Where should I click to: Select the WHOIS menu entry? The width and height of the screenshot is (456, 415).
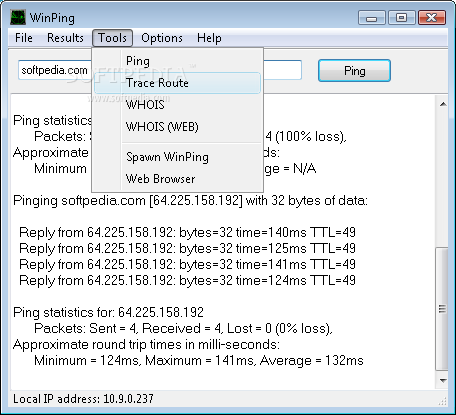click(x=177, y=105)
